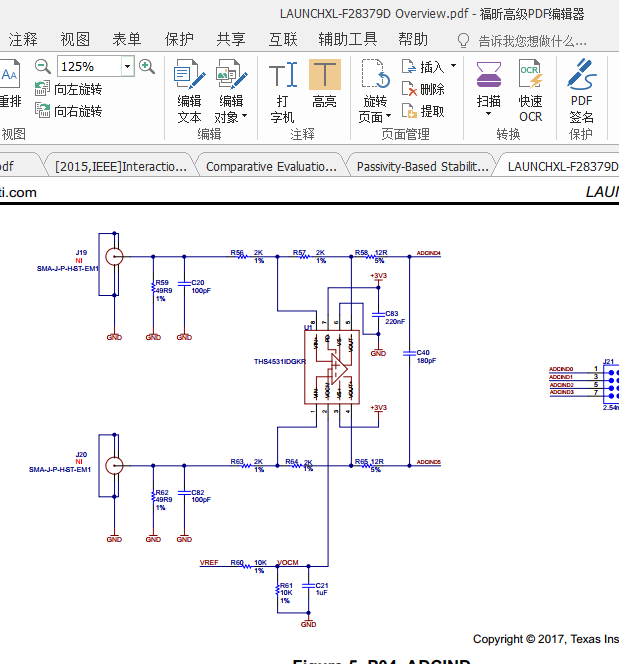The width and height of the screenshot is (619, 664).
Task: Open the Help (帮助) ribbon tab
Action: click(413, 39)
